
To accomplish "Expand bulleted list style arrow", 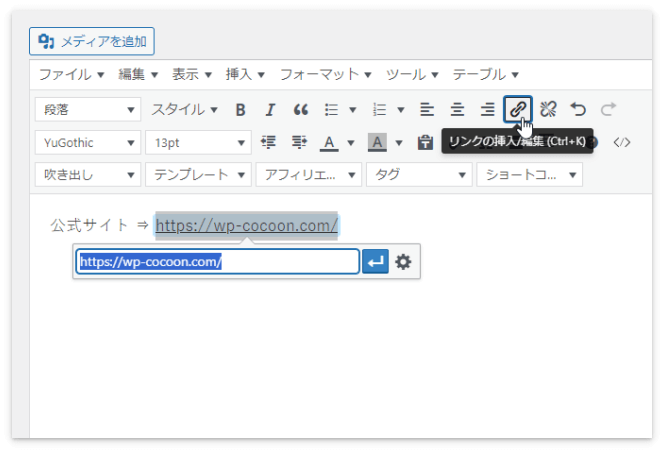I will (352, 110).
